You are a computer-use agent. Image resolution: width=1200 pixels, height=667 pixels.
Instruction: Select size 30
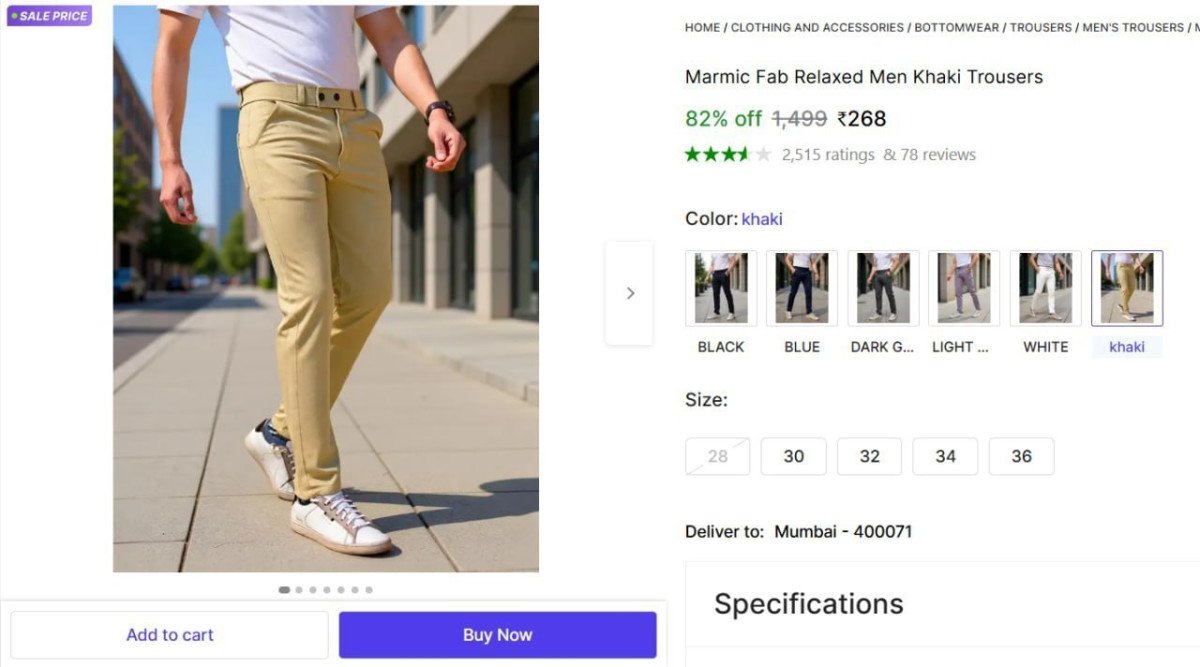click(793, 456)
